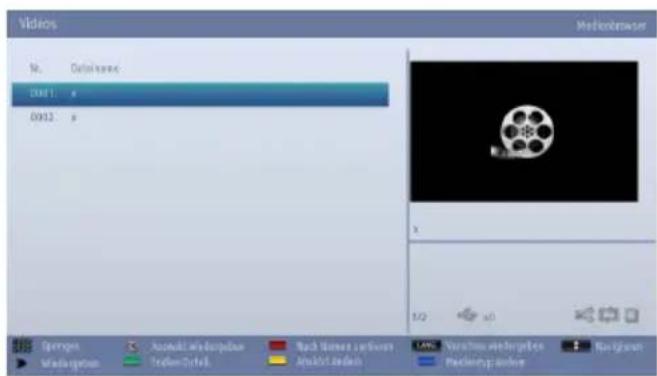Select video file row 0002

[200, 117]
